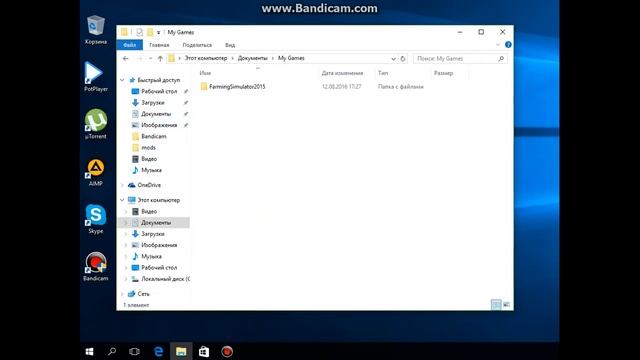640x360 pixels.
Task: Click the Bandicam recording taskbar icon
Action: pyautogui.click(x=227, y=351)
